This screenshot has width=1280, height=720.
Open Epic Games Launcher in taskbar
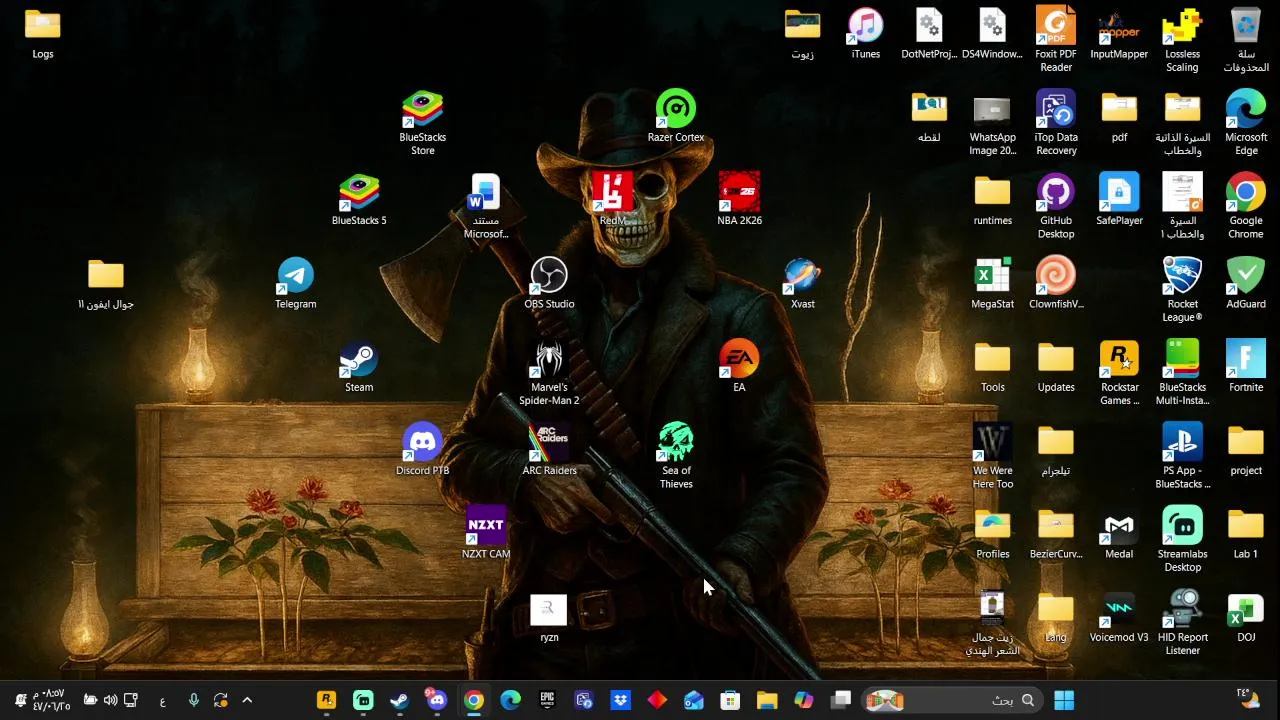pos(547,700)
